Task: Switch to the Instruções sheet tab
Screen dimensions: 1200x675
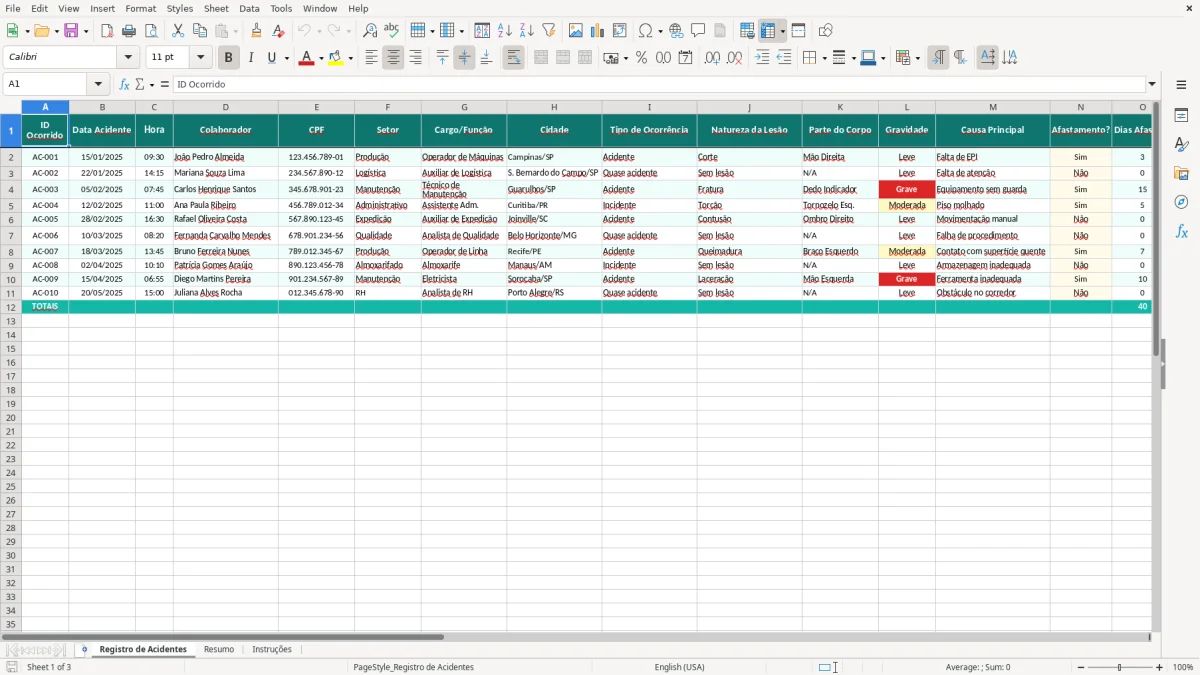Action: (272, 649)
